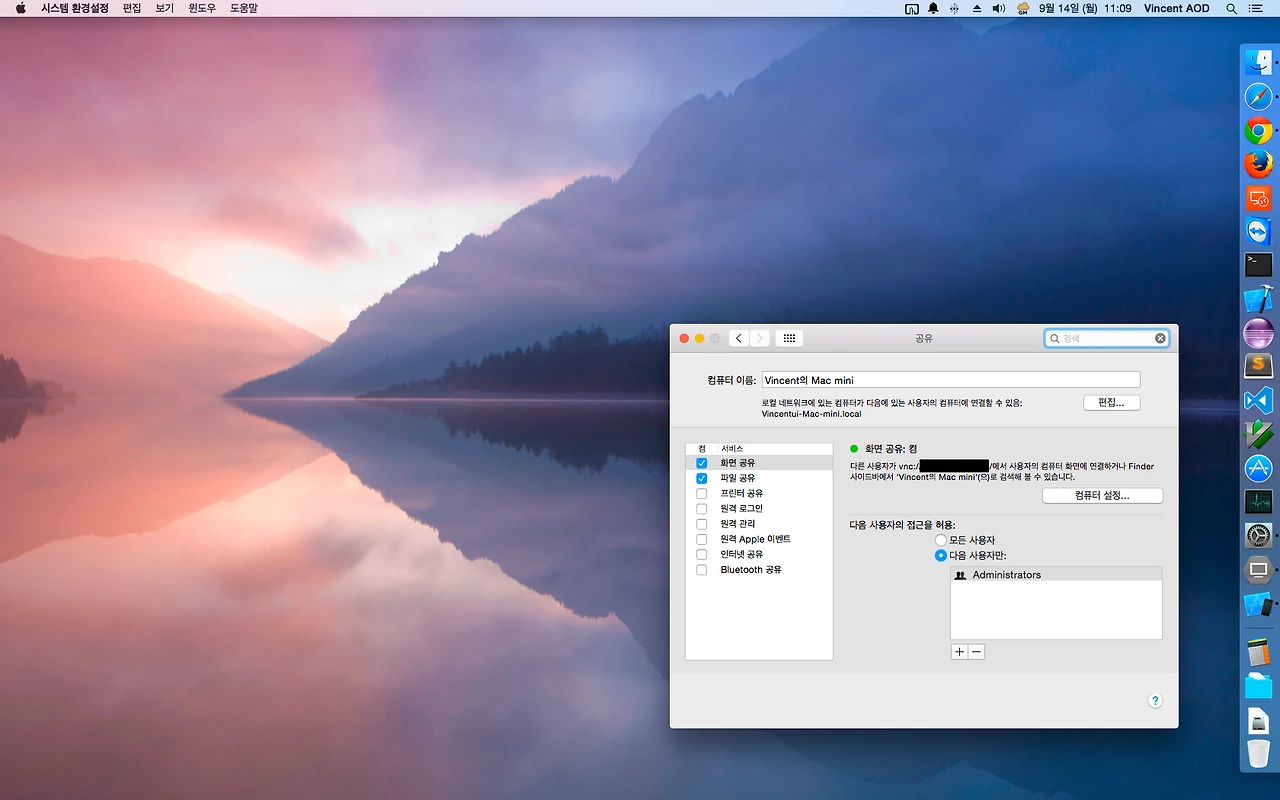The image size is (1280, 800).
Task: Clear the search field with the X button
Action: [1160, 338]
